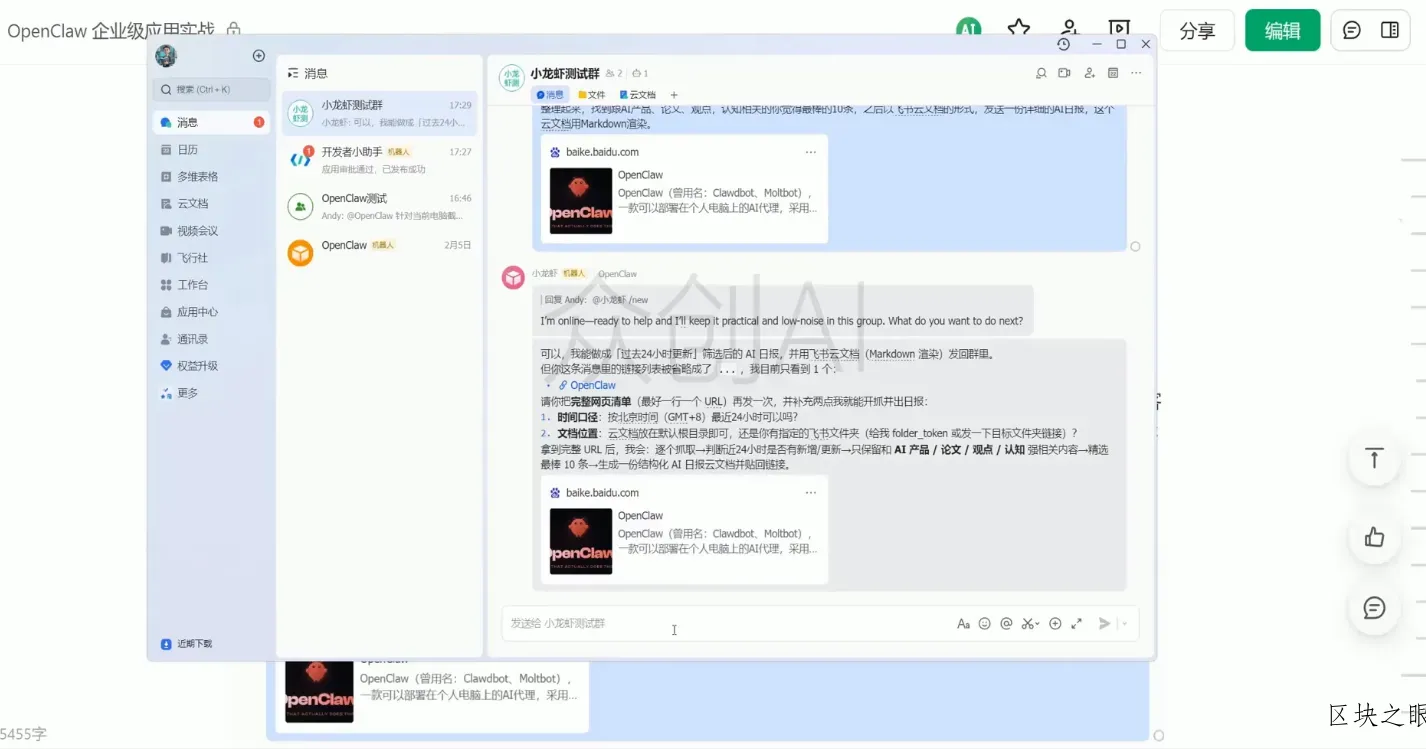Click the plus icon beside the profile avatar
This screenshot has height=749, width=1426.
click(259, 56)
